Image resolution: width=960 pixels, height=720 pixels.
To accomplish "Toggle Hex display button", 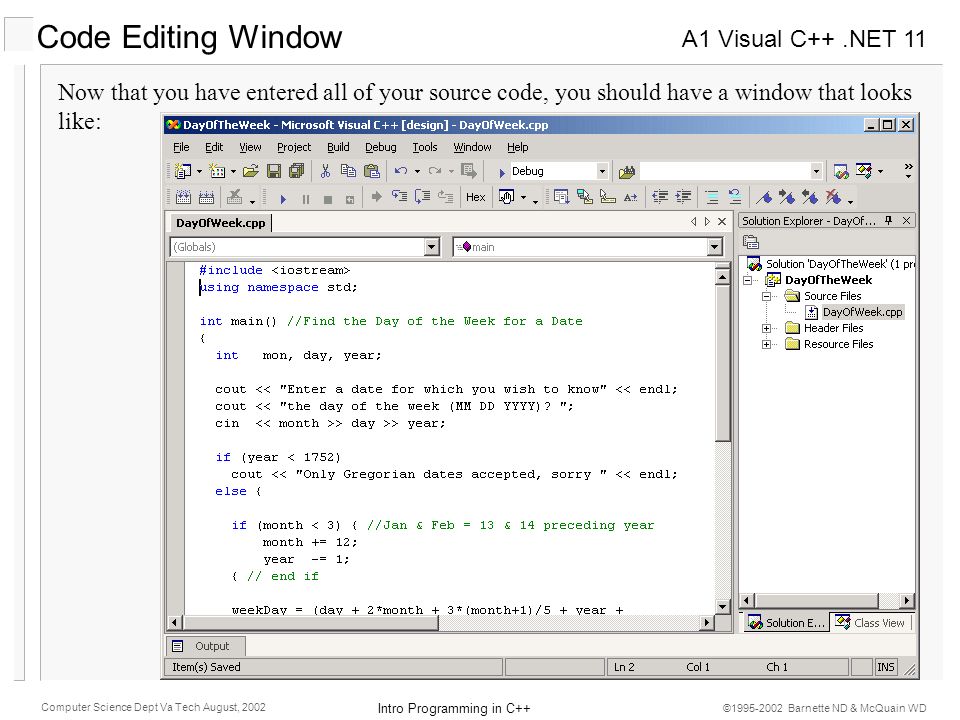I will pos(476,197).
